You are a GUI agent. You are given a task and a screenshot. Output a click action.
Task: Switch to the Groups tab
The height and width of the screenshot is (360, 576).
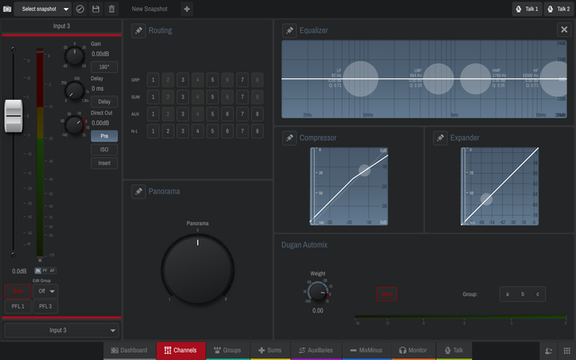(228, 350)
